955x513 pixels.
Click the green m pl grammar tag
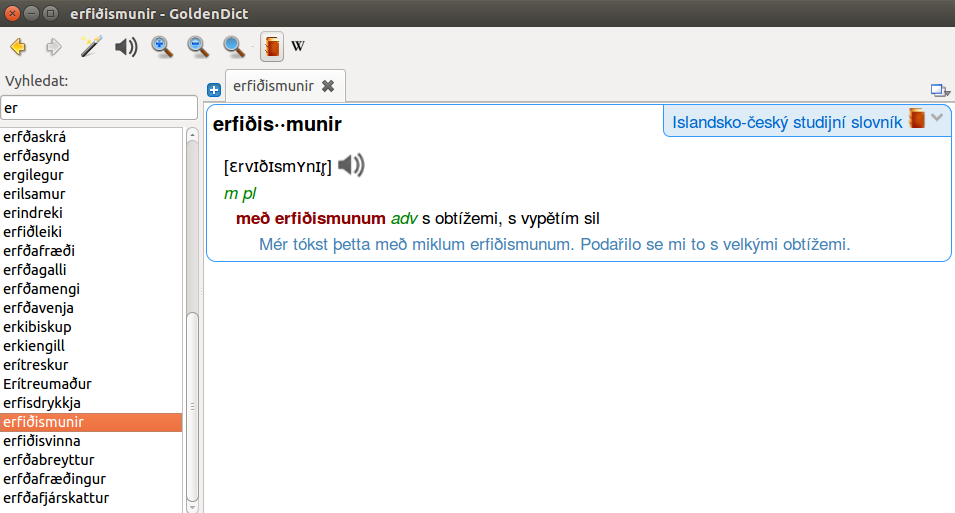(x=240, y=194)
